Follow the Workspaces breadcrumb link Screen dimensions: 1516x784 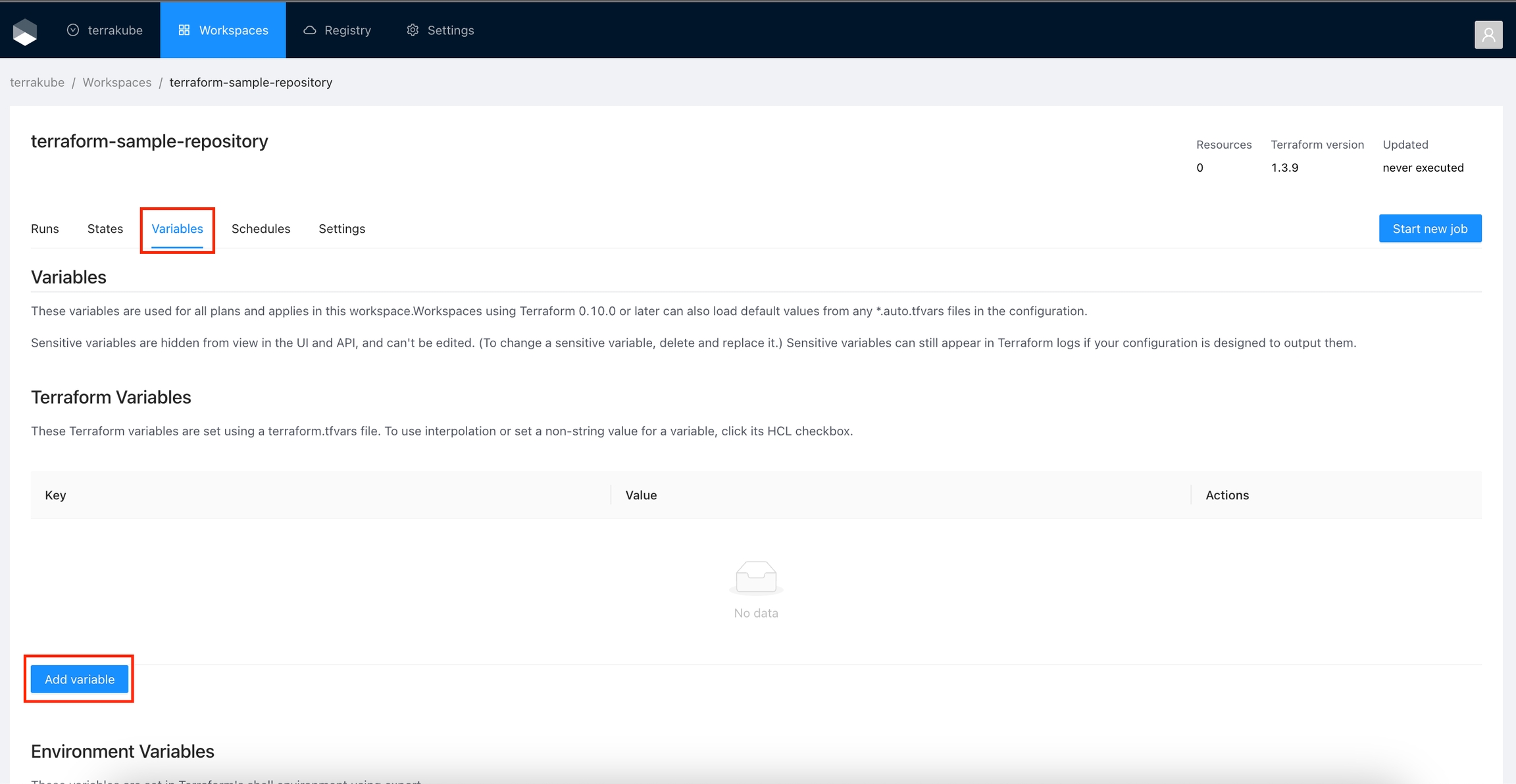116,82
